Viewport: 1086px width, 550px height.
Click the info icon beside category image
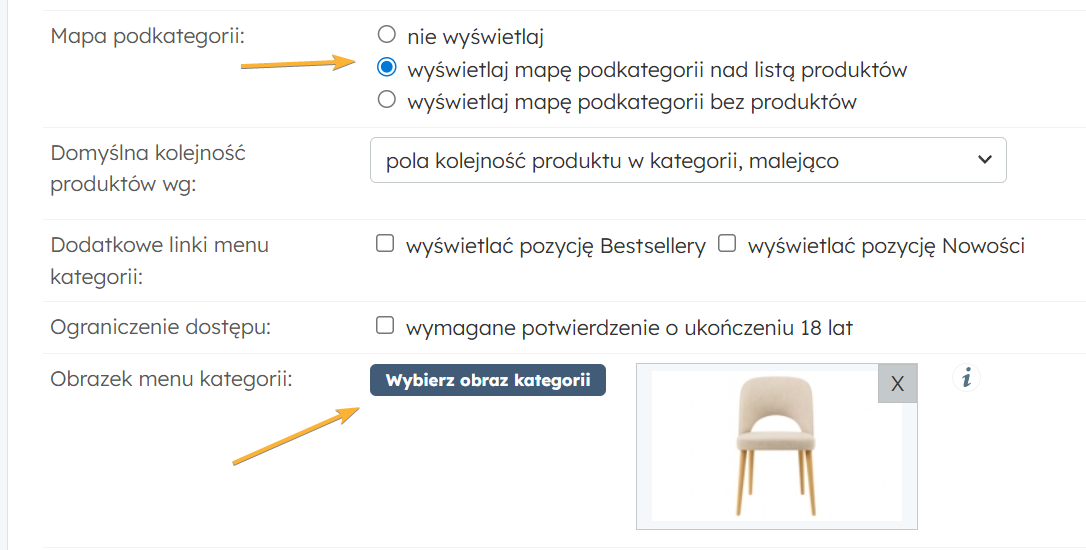click(966, 378)
